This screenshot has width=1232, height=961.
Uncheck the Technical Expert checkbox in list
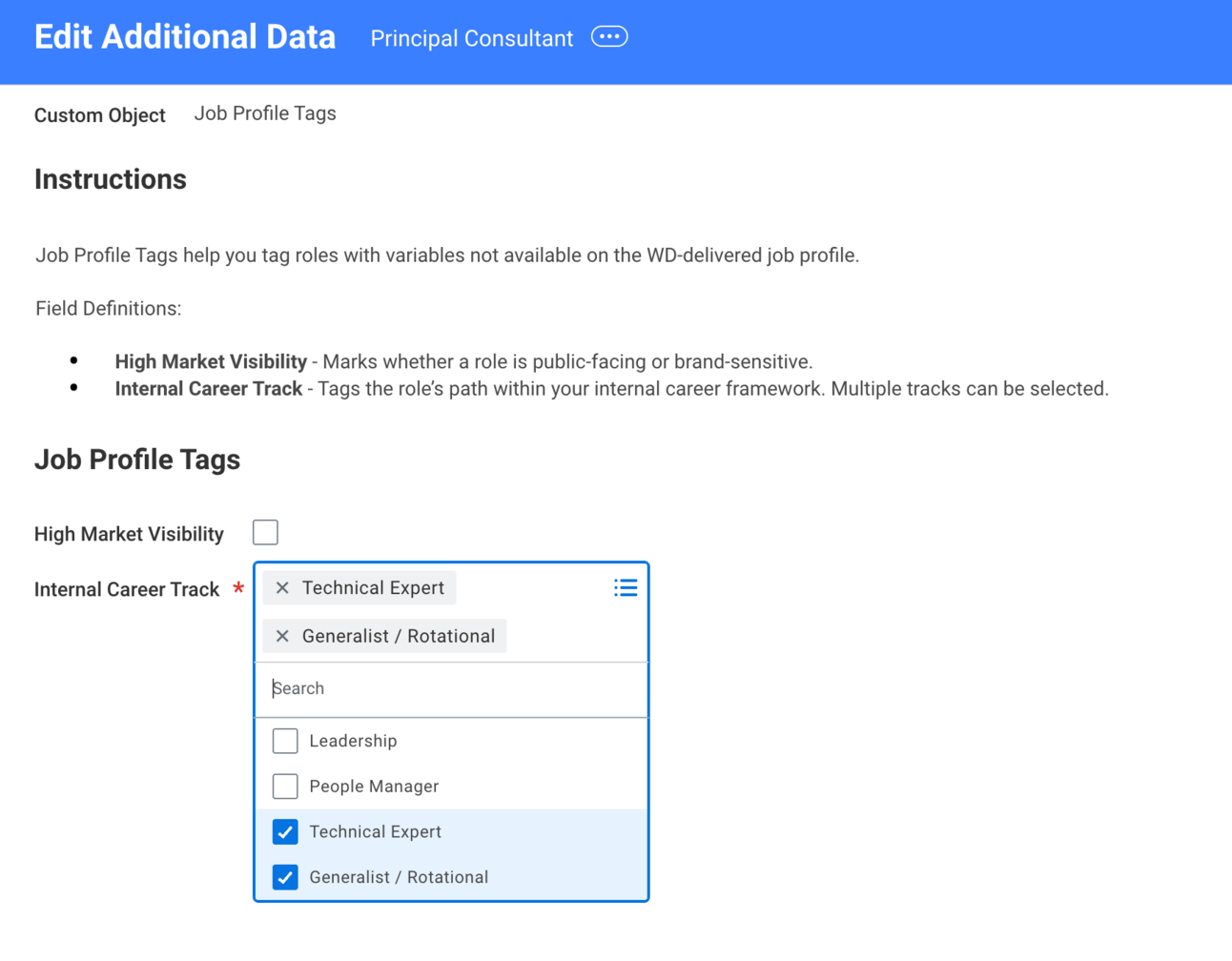point(285,832)
